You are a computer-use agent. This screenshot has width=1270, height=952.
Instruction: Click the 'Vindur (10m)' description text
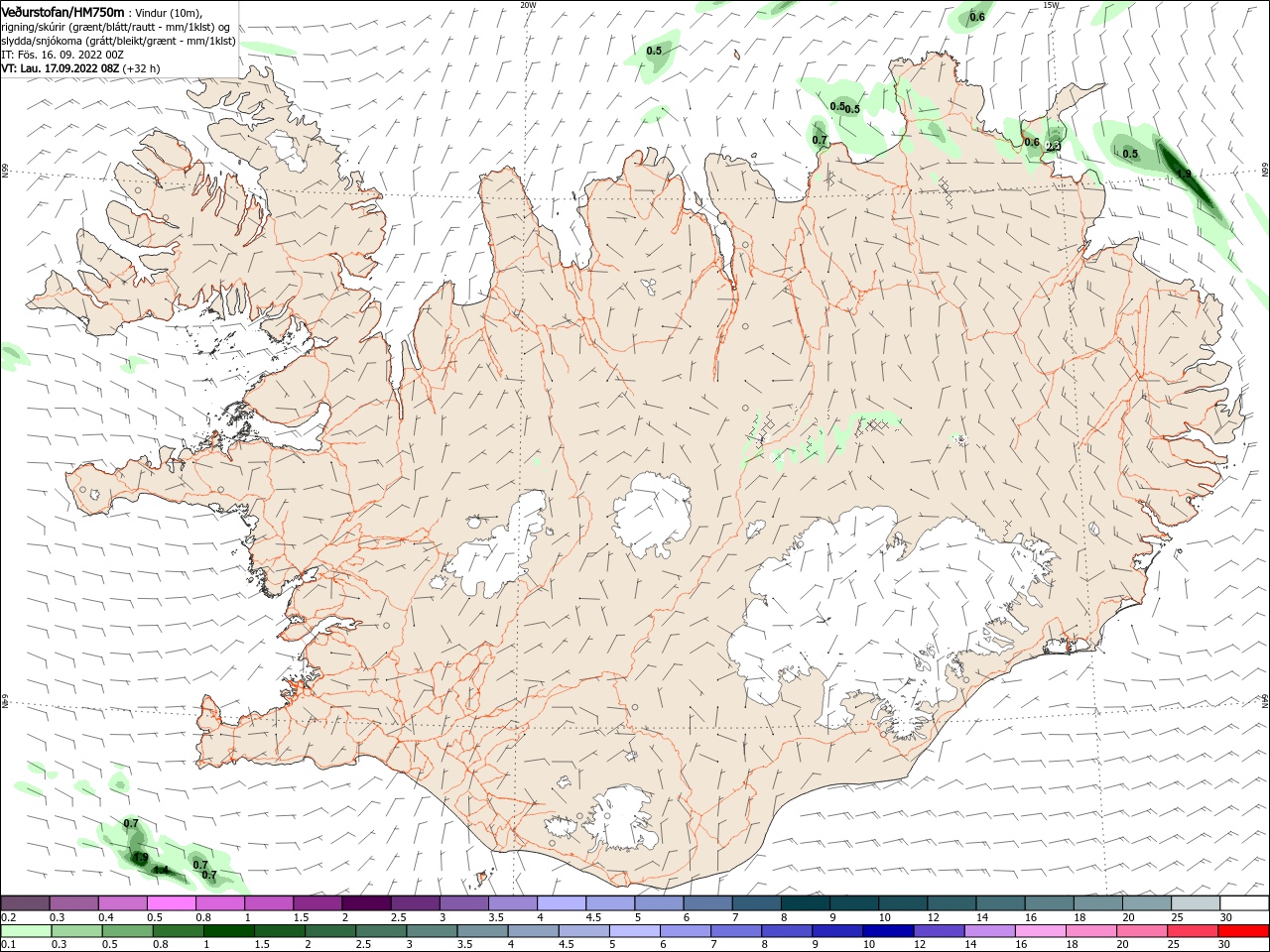point(168,13)
